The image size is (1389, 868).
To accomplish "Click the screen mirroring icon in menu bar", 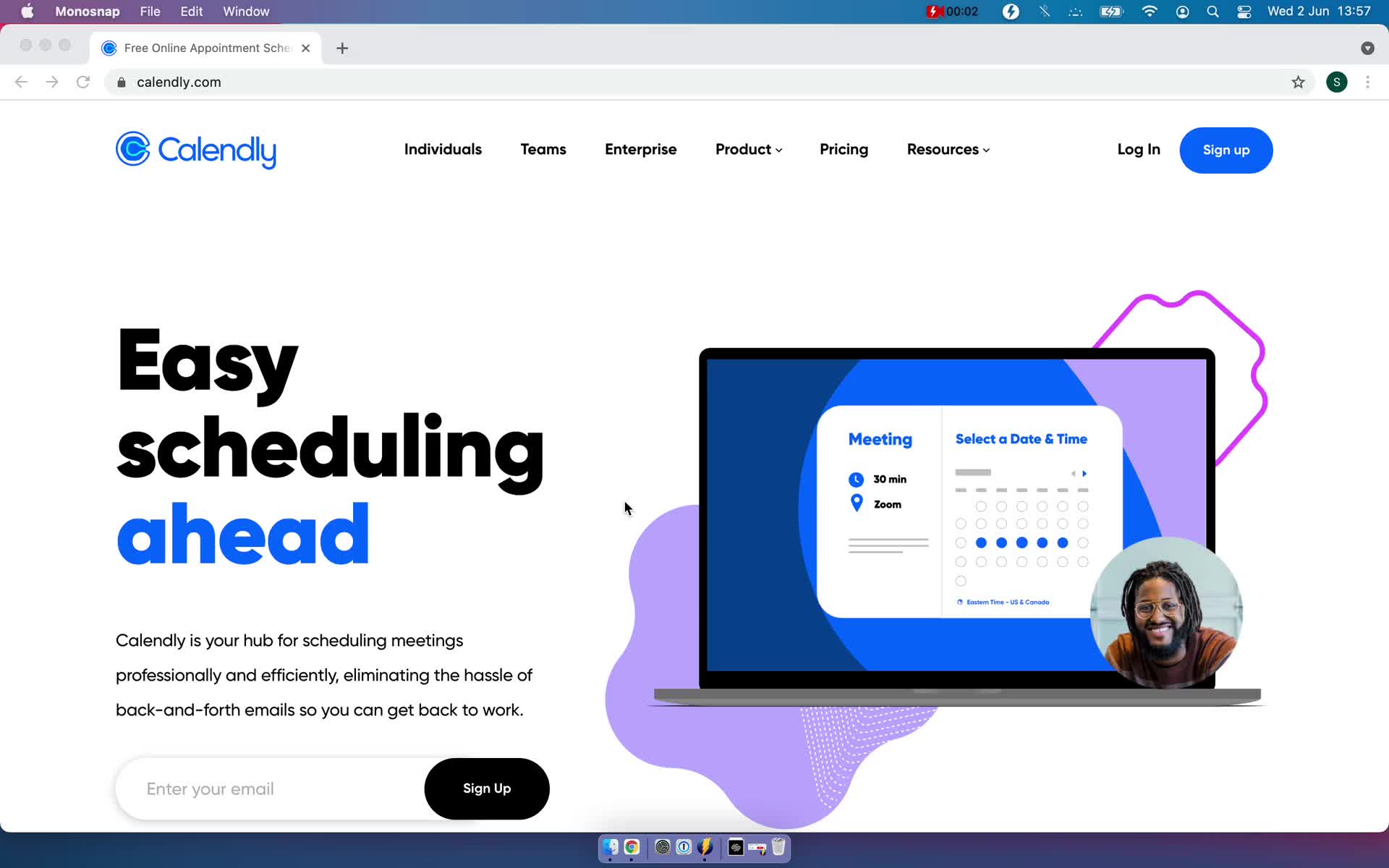I will (1075, 11).
